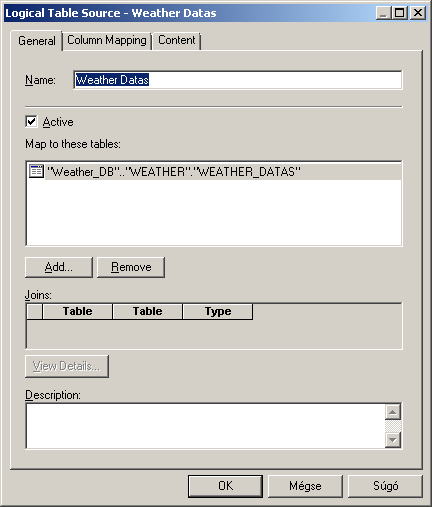
Task: Click into the Name input field
Action: [x=238, y=80]
